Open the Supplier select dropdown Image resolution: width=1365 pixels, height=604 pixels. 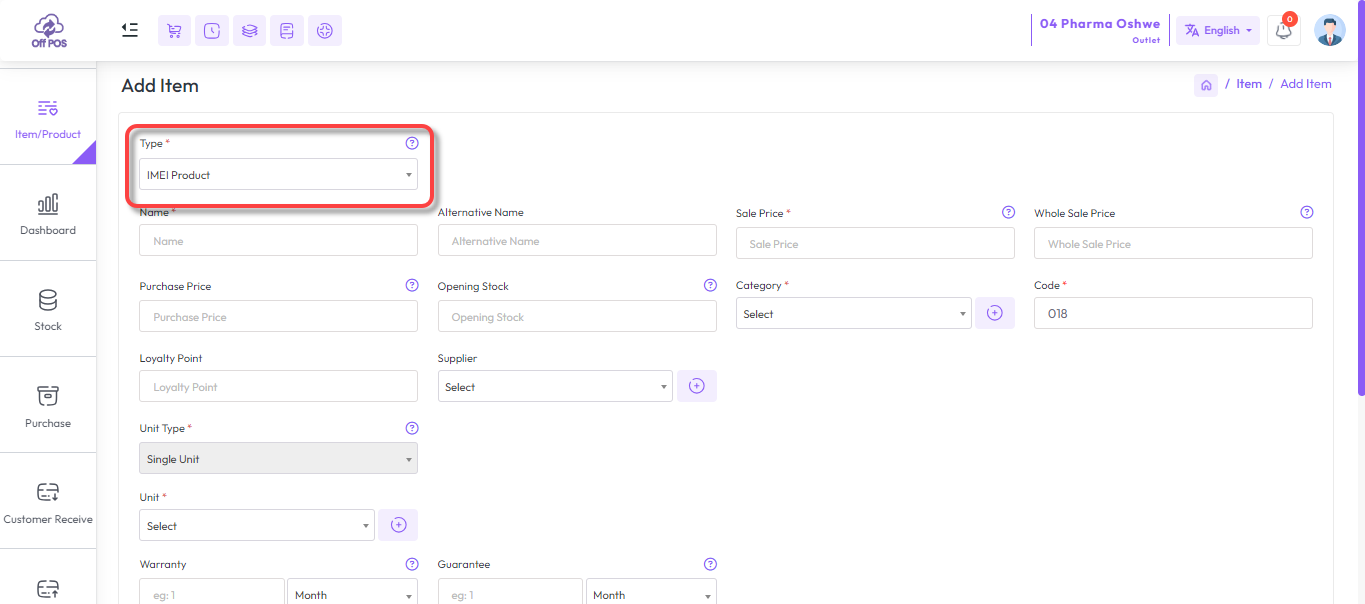coord(555,387)
